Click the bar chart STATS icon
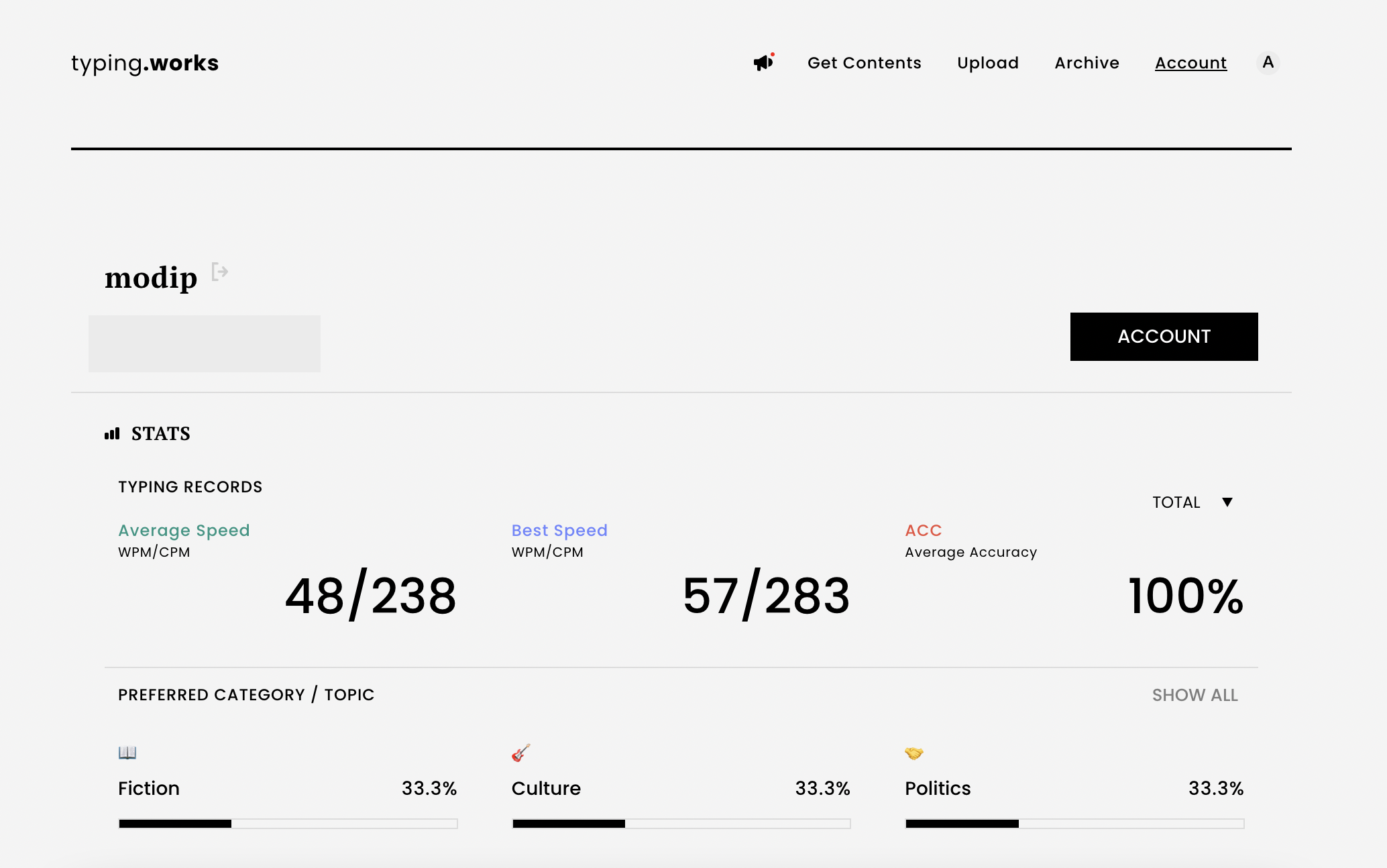 pos(112,433)
